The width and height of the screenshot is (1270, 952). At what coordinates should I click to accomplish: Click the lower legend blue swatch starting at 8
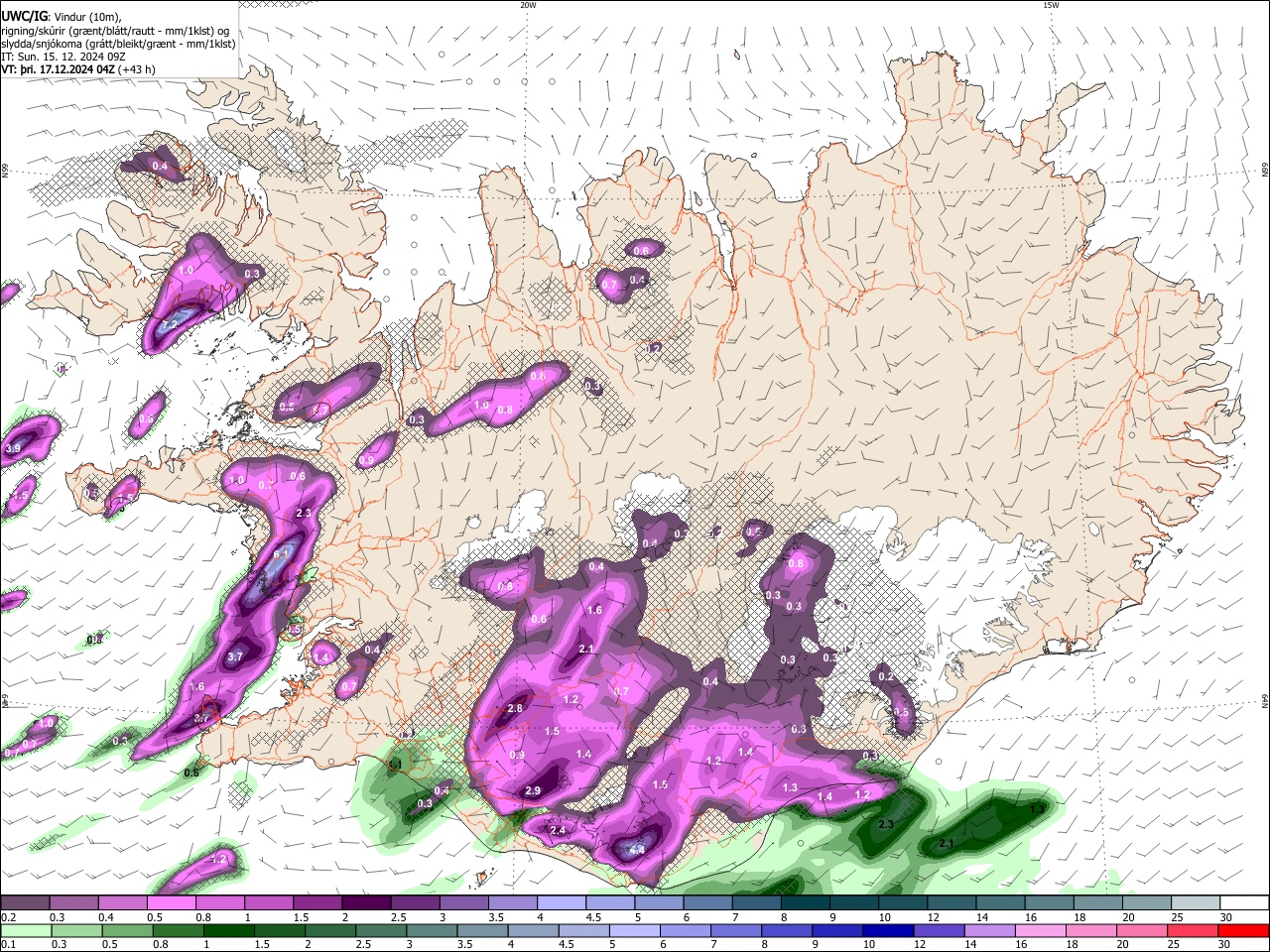(787, 930)
